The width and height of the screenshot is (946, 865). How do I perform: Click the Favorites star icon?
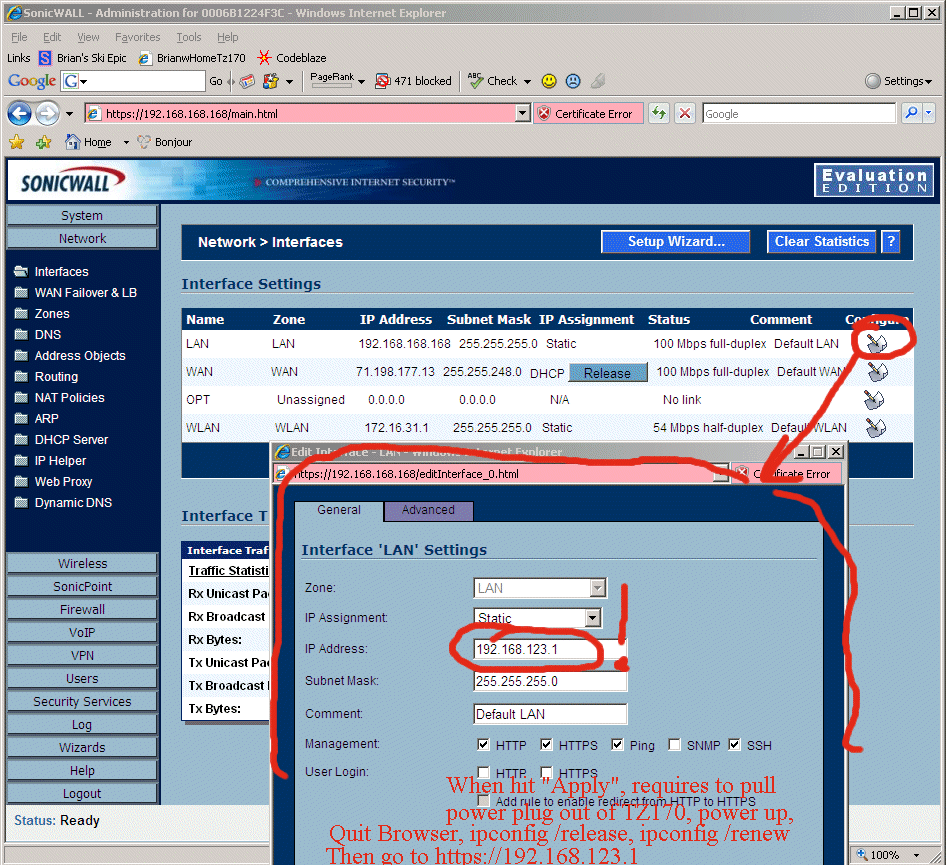(x=16, y=142)
